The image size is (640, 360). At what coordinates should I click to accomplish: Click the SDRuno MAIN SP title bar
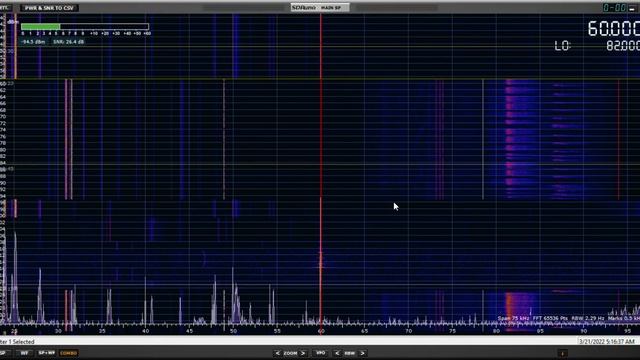tap(320, 7)
